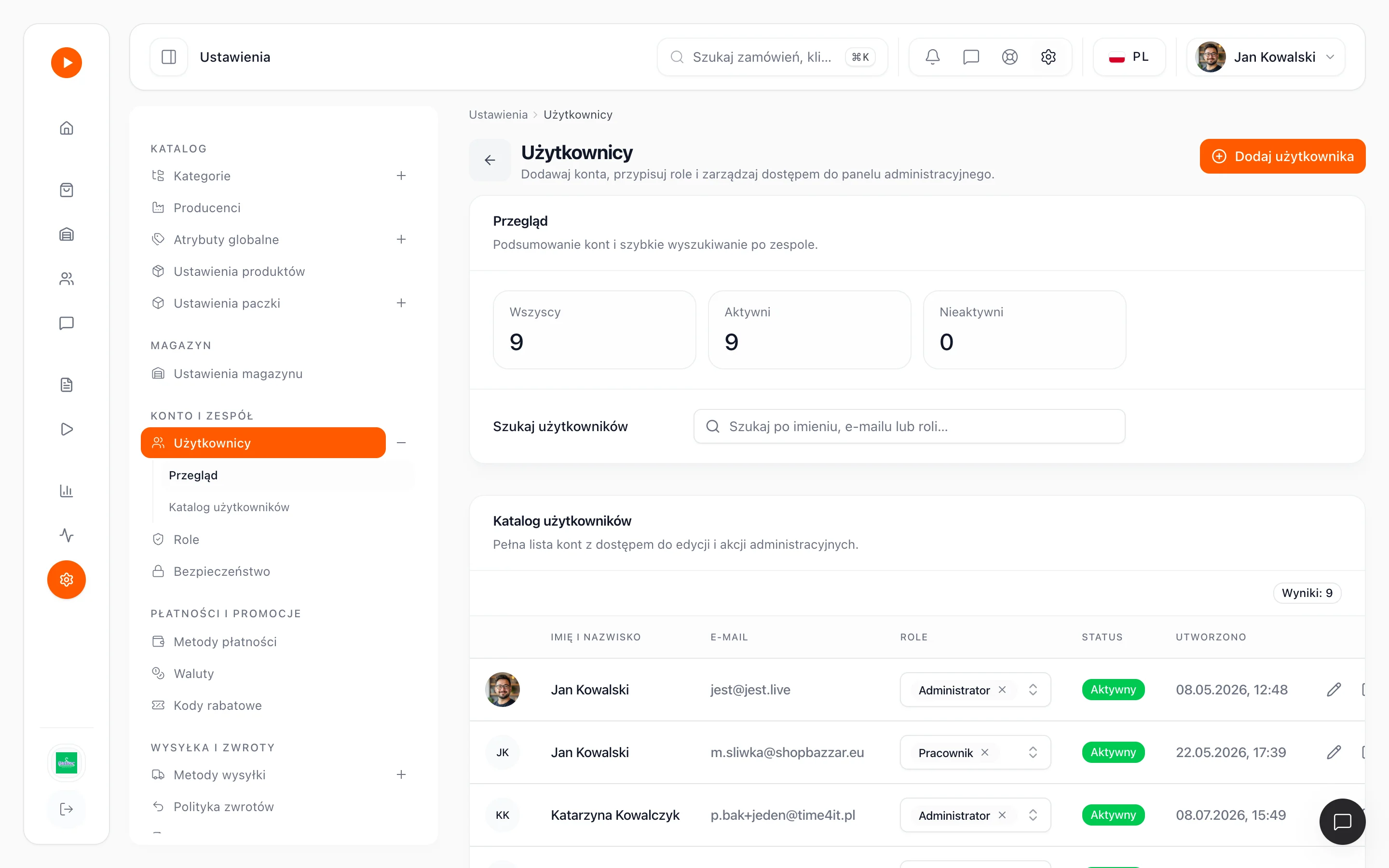Expand Atrybuty globalne with plus
This screenshot has height=868, width=1389.
(401, 239)
